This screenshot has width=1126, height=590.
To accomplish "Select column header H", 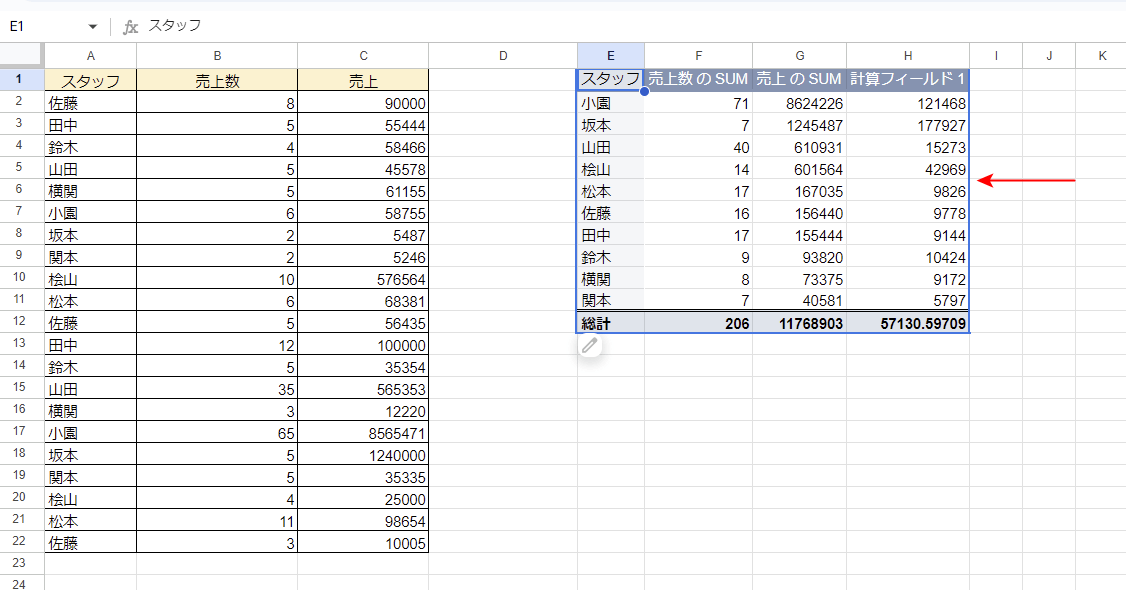I will click(907, 56).
